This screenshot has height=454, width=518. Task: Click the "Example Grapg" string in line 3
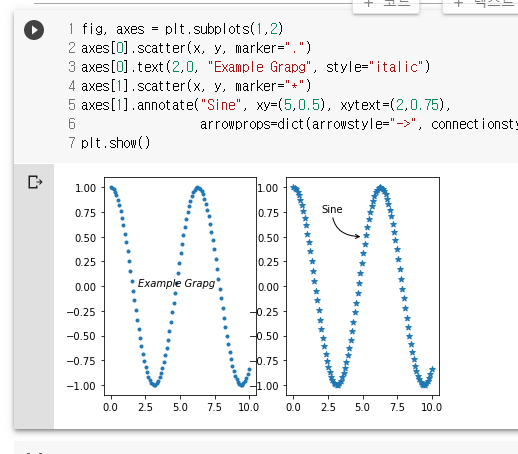click(x=259, y=67)
